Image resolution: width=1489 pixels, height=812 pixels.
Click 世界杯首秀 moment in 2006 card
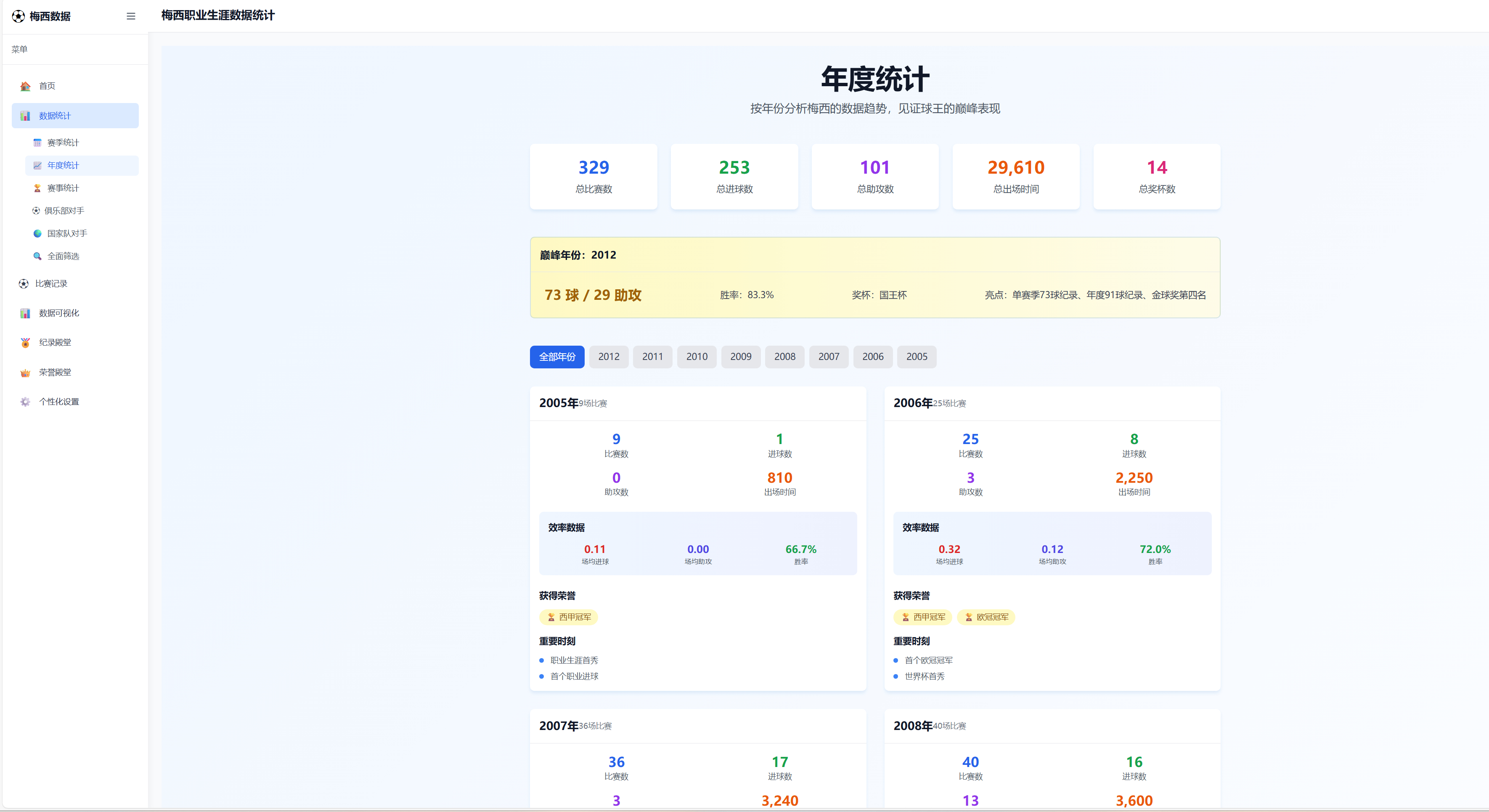click(925, 677)
